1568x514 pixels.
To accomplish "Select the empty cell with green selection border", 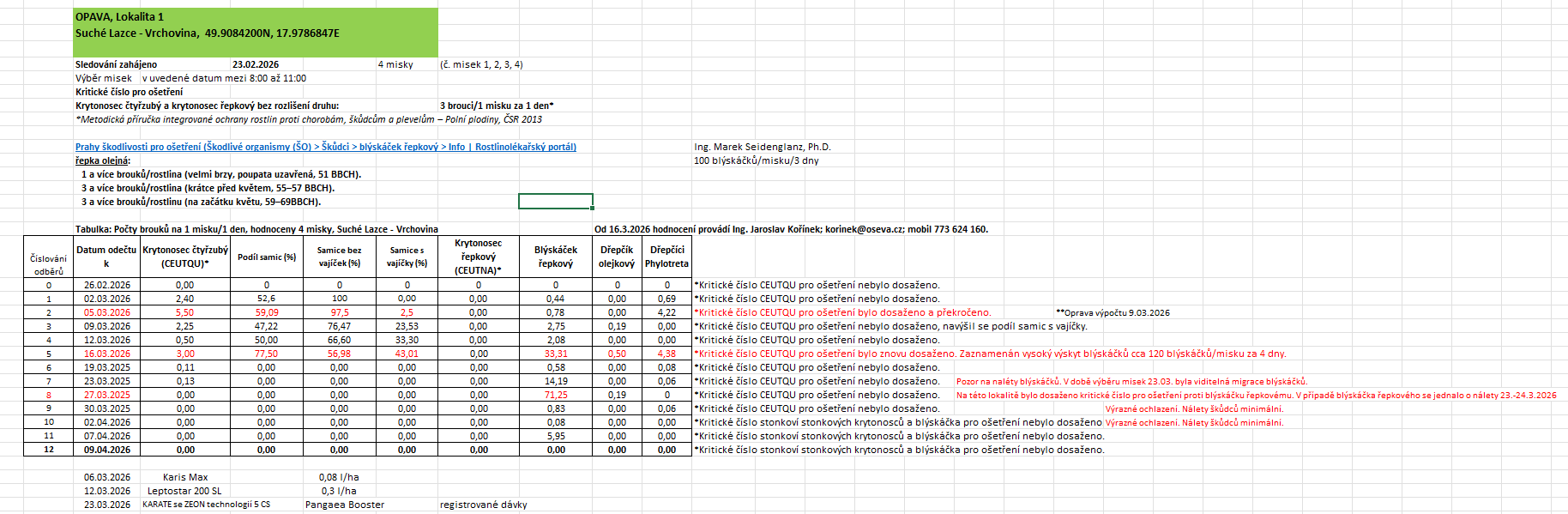I will coord(555,202).
